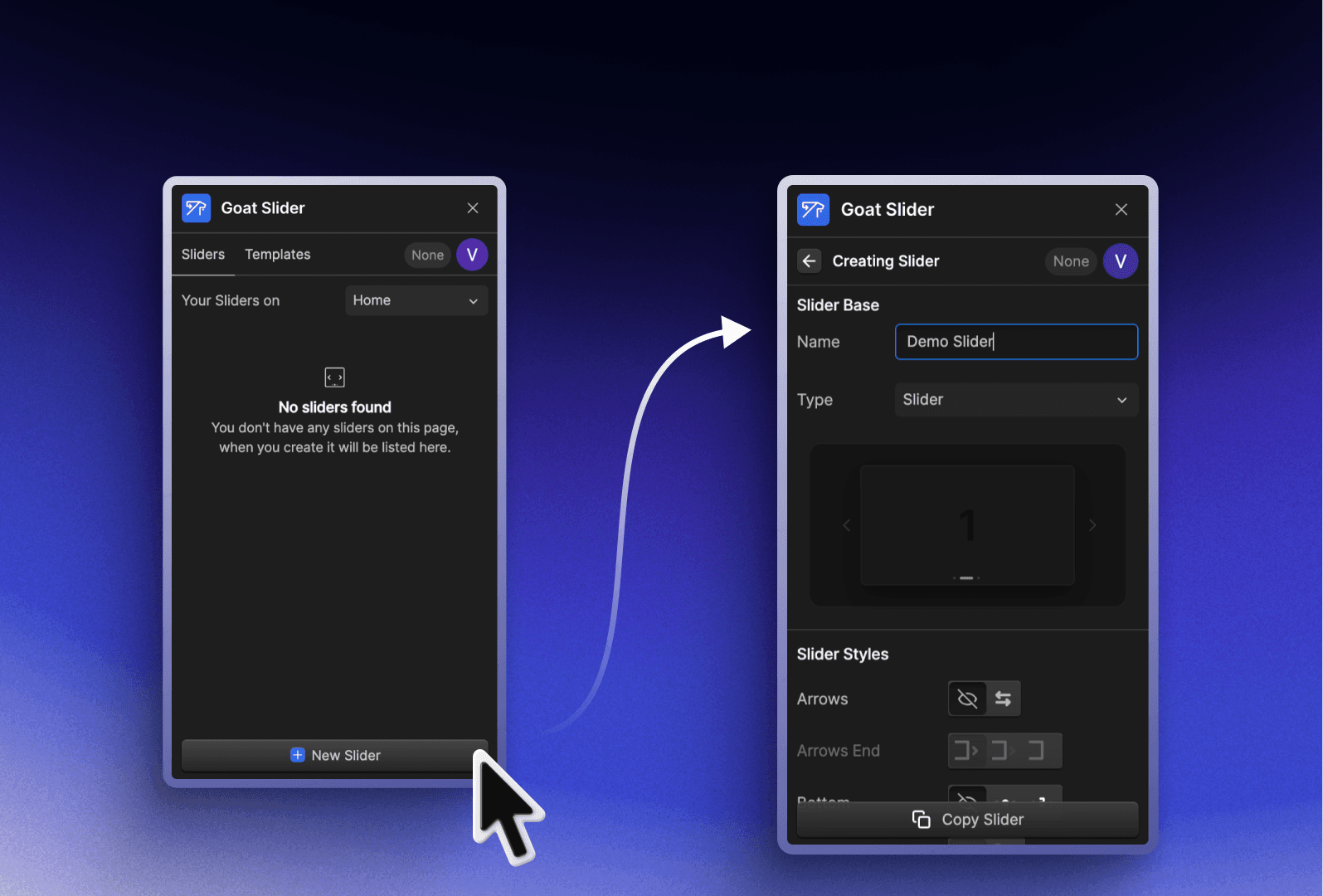Open the Type dropdown set to Slider
This screenshot has width=1323, height=896.
1016,400
